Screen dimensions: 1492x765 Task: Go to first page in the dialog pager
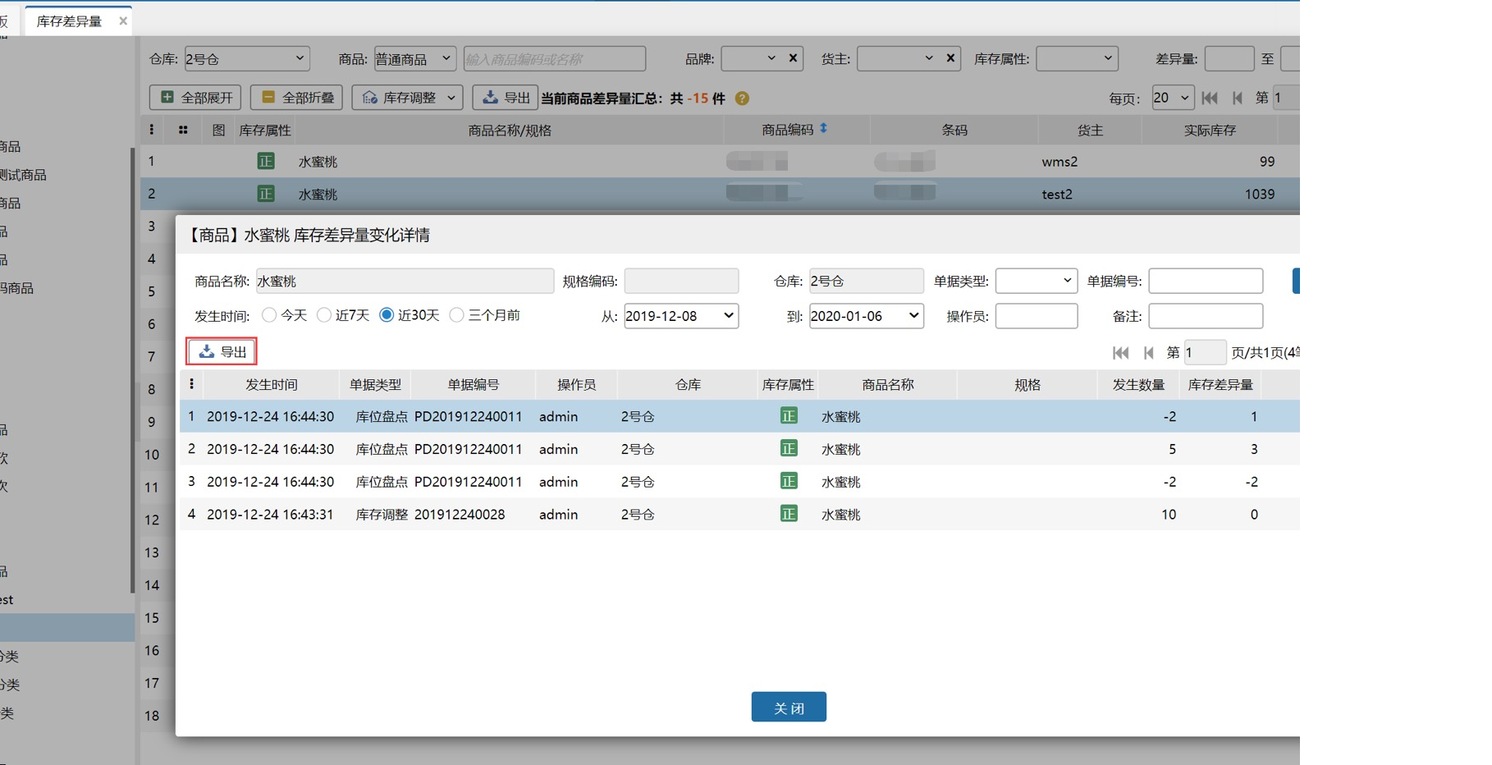(1121, 352)
